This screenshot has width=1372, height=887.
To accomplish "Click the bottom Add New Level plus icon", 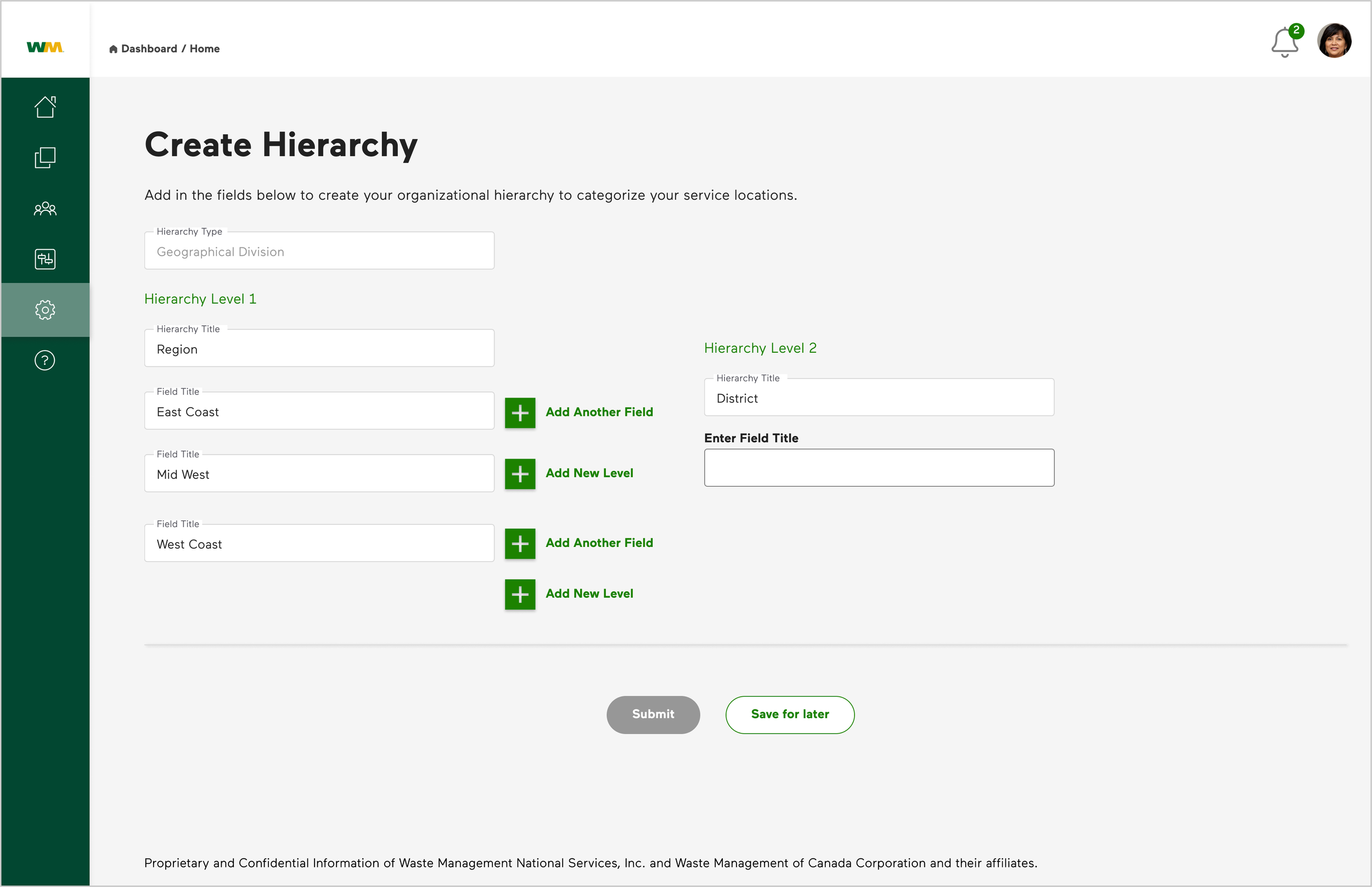I will click(x=520, y=595).
